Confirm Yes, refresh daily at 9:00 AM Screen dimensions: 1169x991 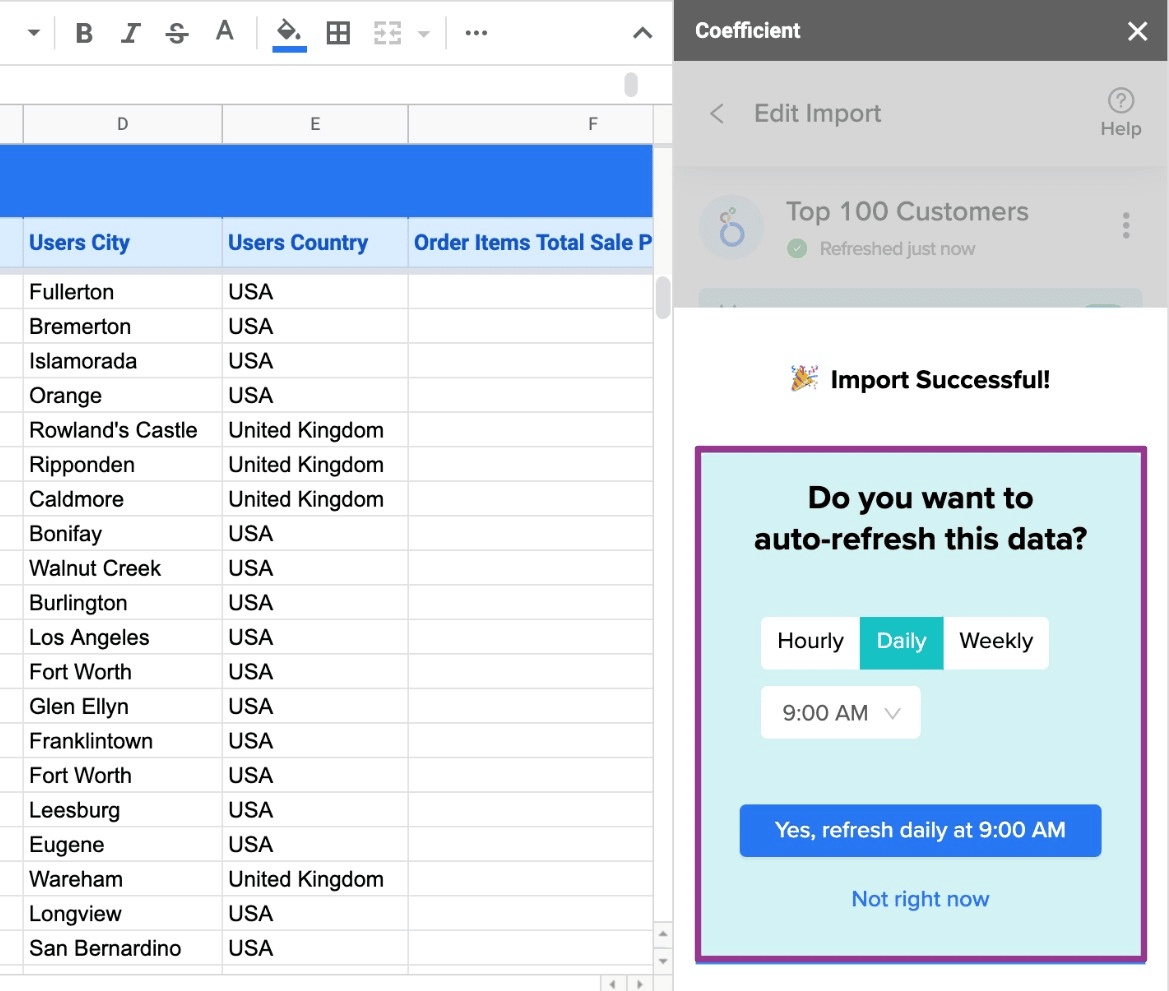(x=920, y=830)
